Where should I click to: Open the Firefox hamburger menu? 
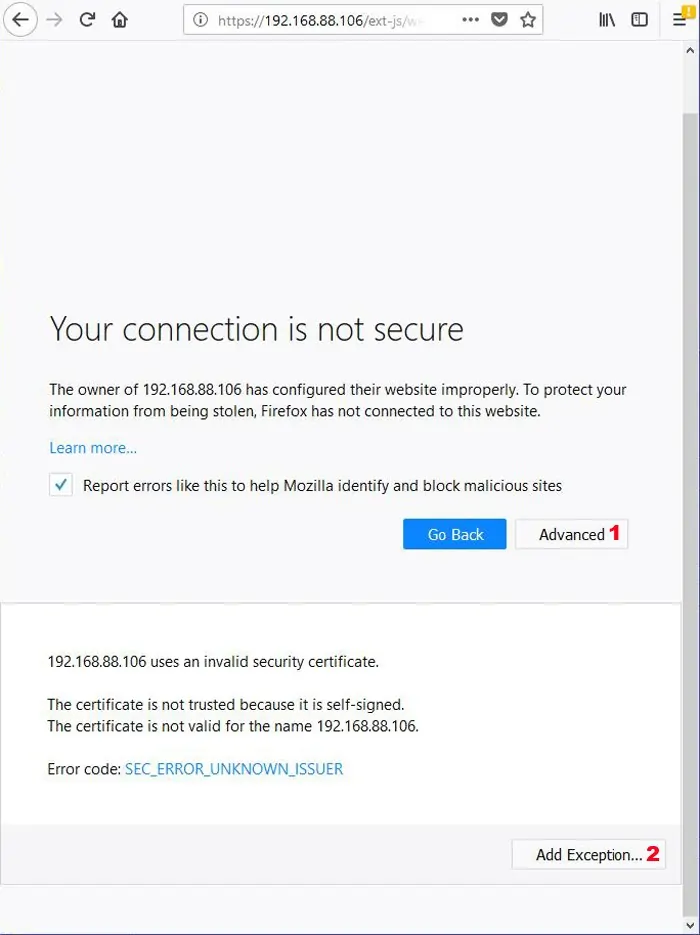tap(680, 20)
